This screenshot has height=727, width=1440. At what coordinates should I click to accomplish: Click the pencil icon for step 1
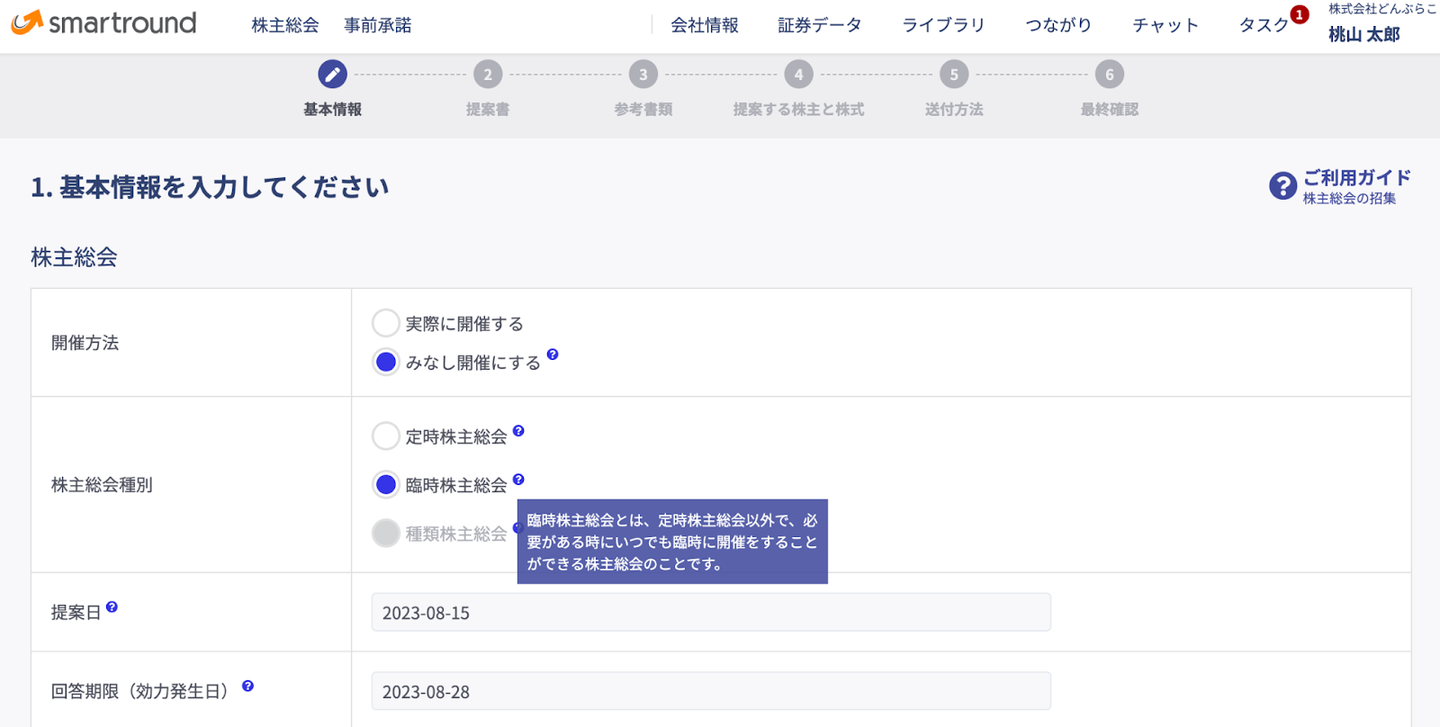pos(333,74)
